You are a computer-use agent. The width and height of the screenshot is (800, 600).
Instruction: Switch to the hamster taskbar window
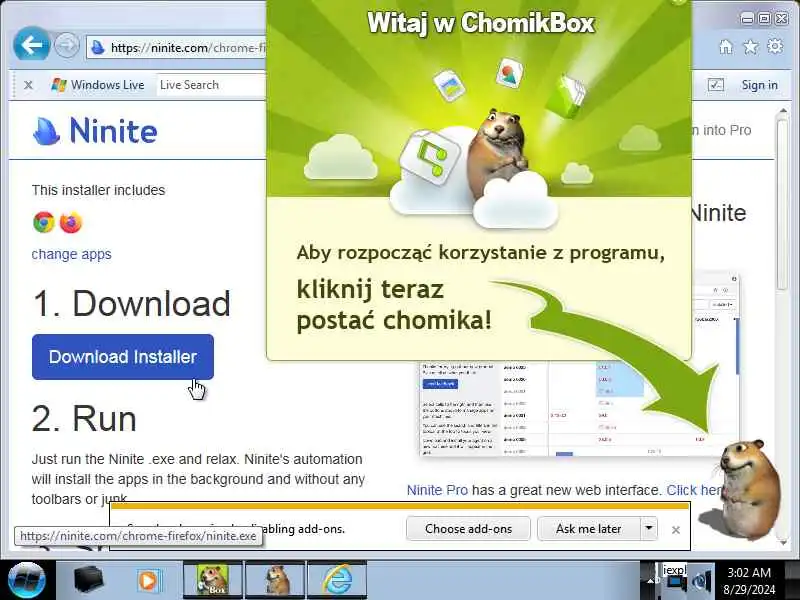[276, 580]
